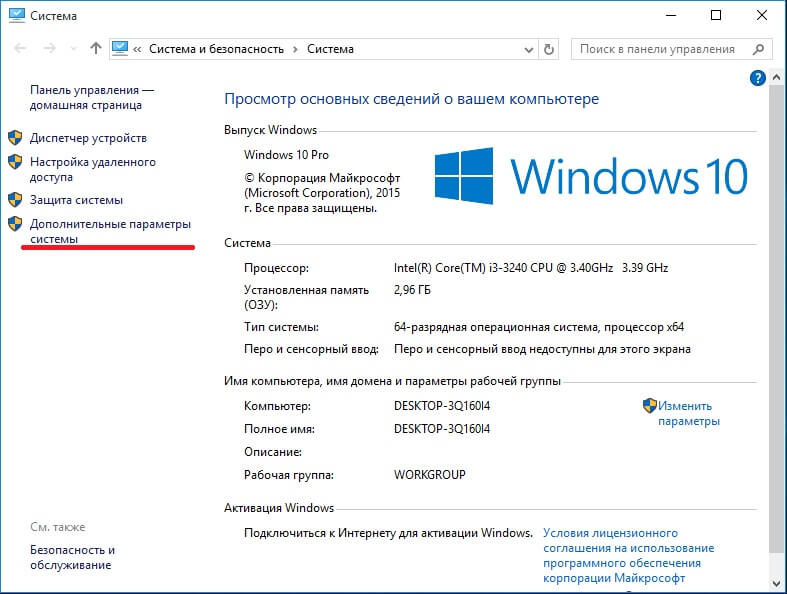The image size is (787, 594).
Task: Click the shield icon beside Дополнительные параметры системы
Action: pyautogui.click(x=15, y=224)
